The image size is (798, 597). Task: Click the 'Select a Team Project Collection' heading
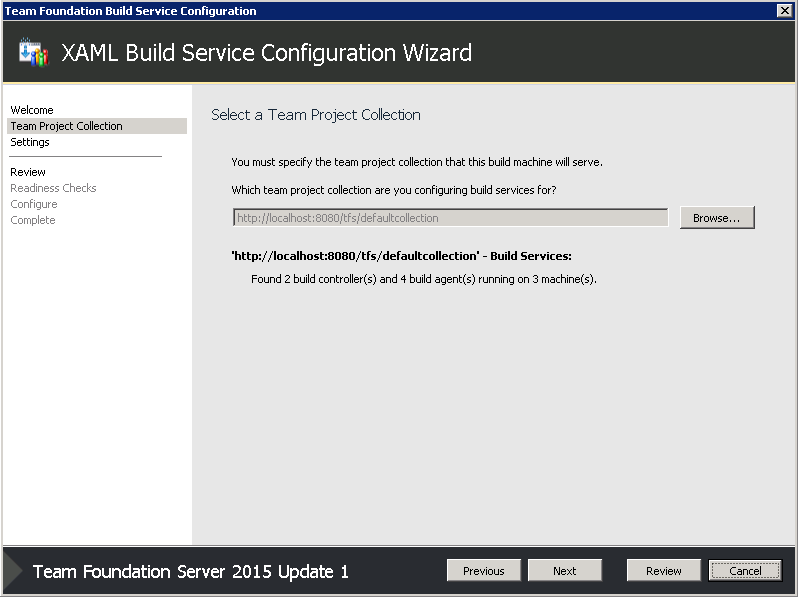(316, 115)
